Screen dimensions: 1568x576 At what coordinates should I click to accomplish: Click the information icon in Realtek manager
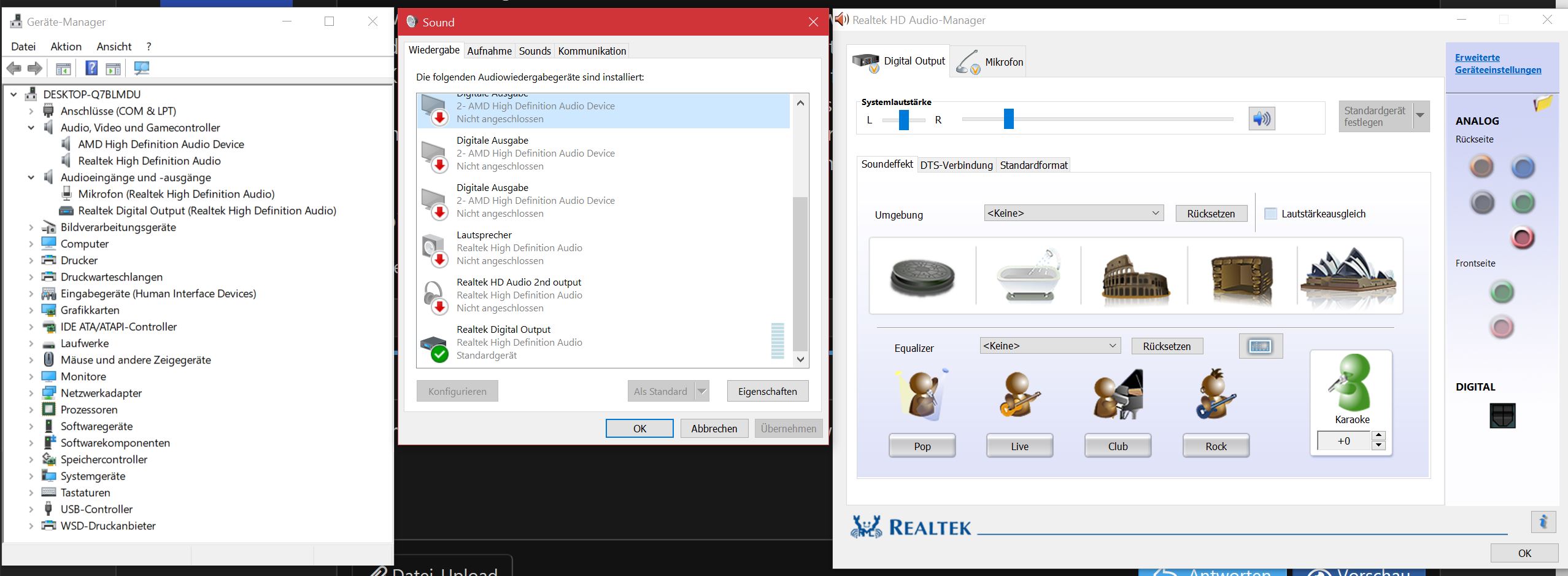(1543, 522)
